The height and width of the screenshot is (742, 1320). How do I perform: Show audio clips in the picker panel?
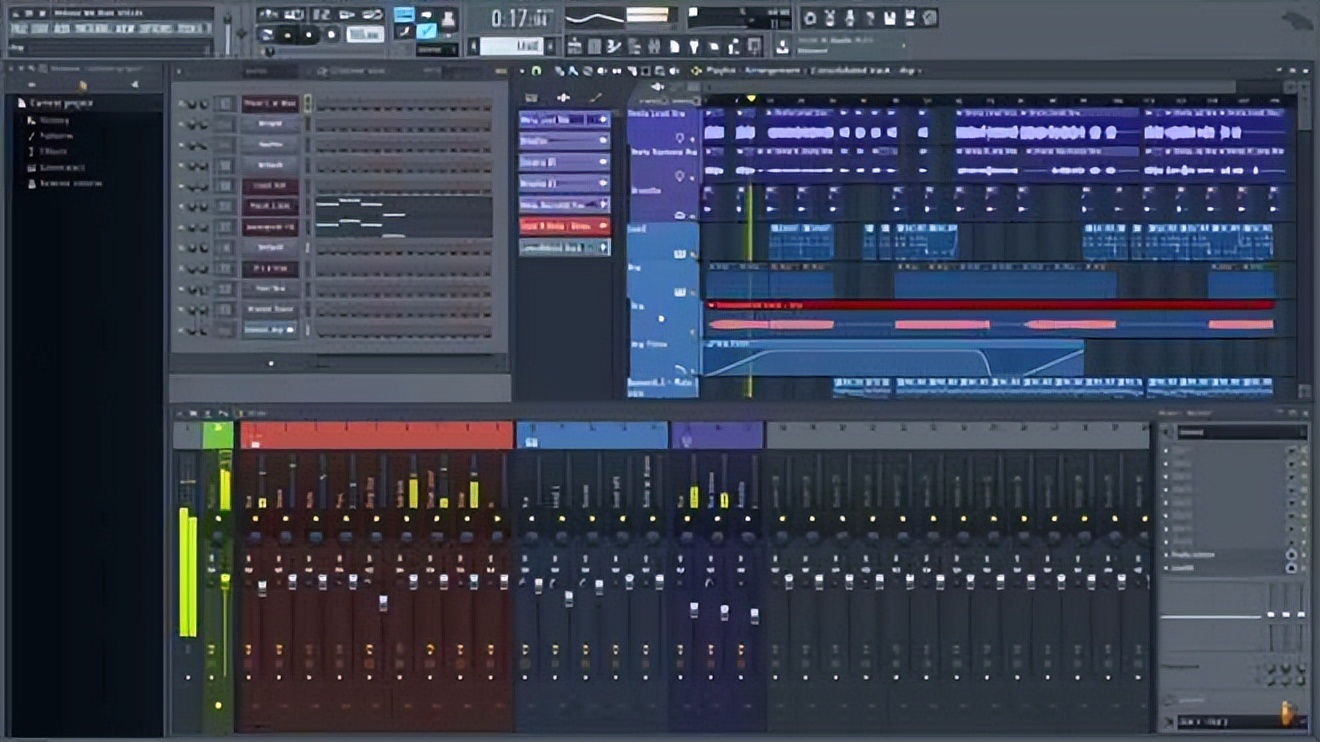click(x=563, y=97)
